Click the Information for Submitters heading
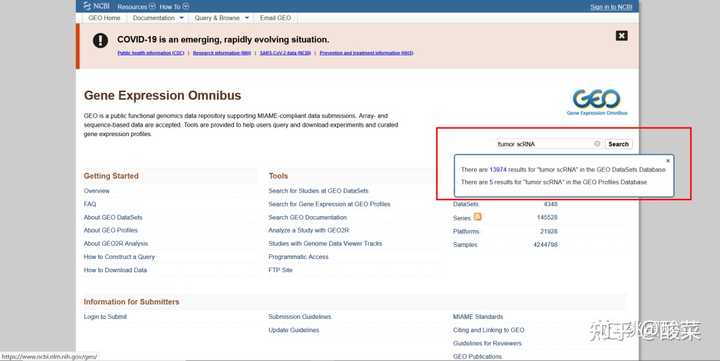 pos(131,302)
